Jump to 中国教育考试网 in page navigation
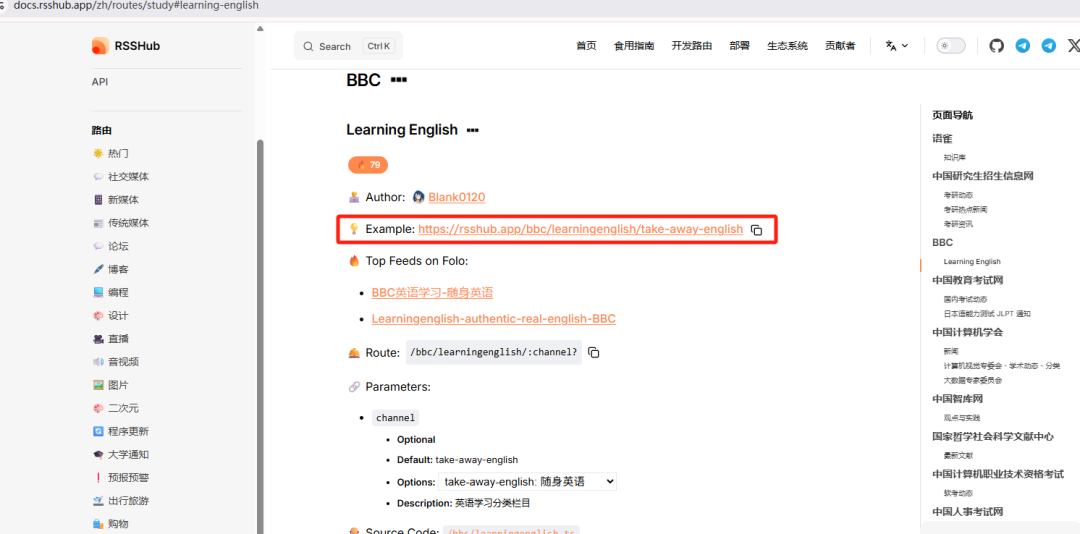 [x=967, y=280]
